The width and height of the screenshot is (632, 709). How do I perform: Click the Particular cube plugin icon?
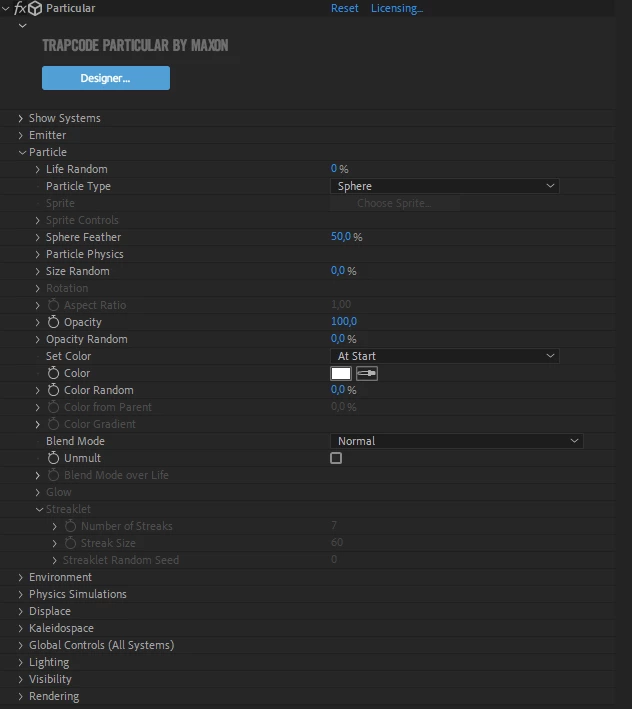click(35, 8)
